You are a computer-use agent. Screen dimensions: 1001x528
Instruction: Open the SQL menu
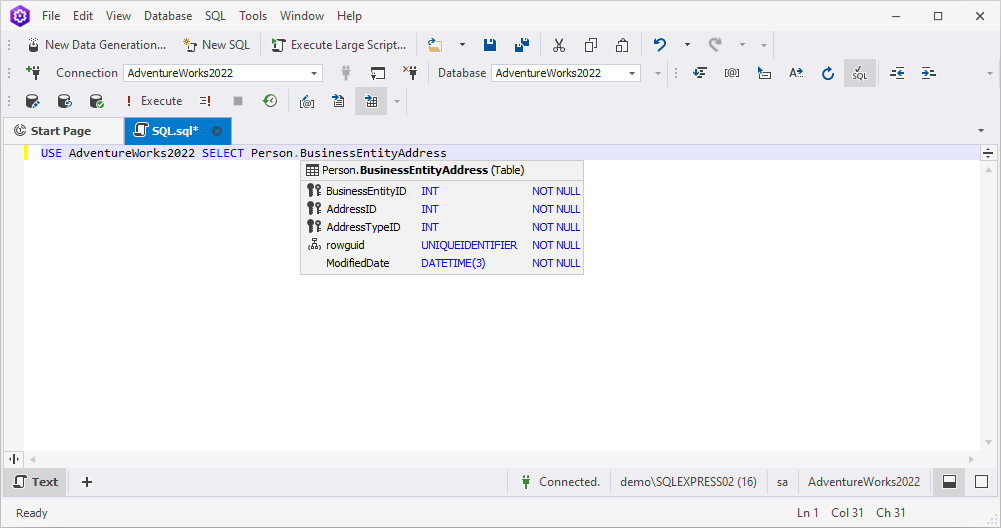click(215, 16)
